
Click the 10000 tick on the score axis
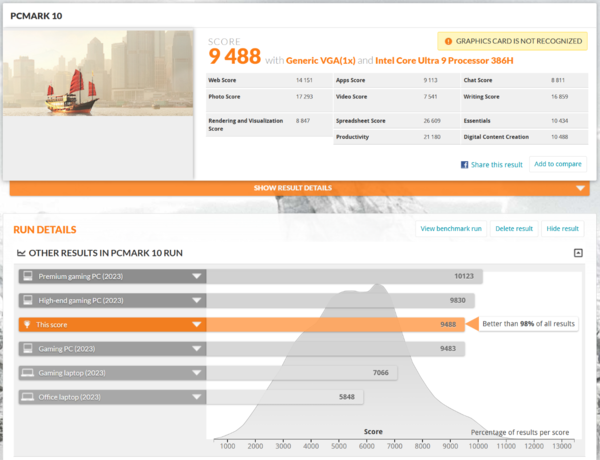pyautogui.click(x=478, y=446)
